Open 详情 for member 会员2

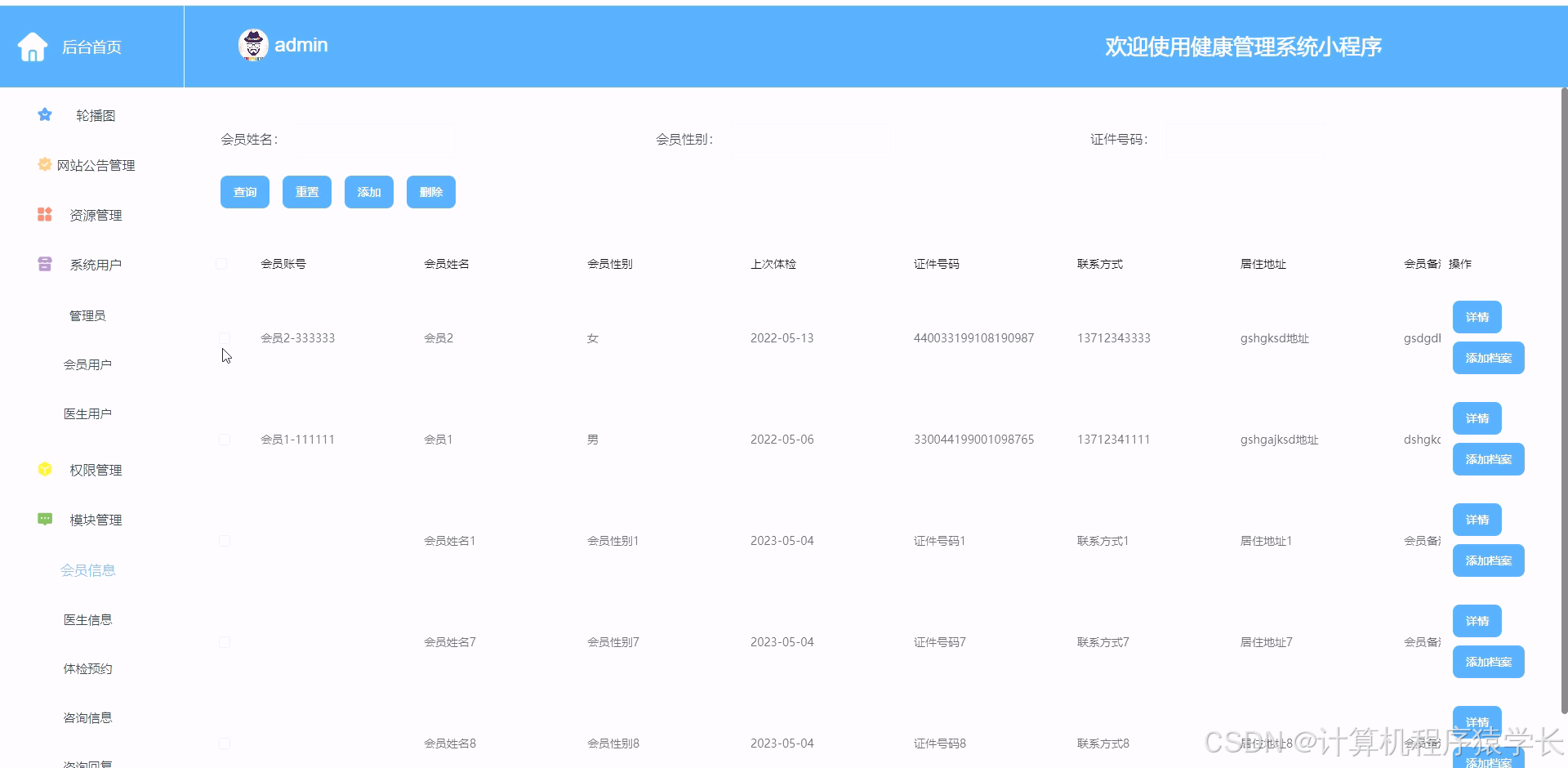[x=1477, y=317]
